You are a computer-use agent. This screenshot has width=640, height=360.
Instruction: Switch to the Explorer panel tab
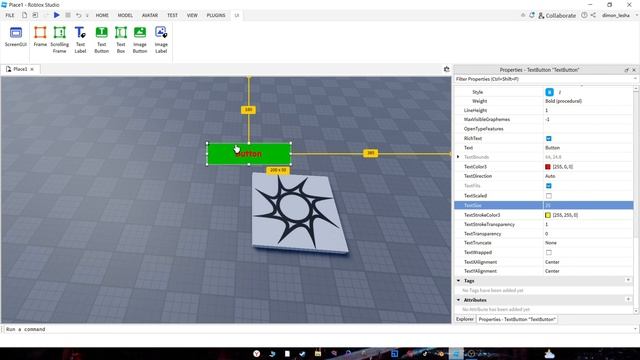464,319
